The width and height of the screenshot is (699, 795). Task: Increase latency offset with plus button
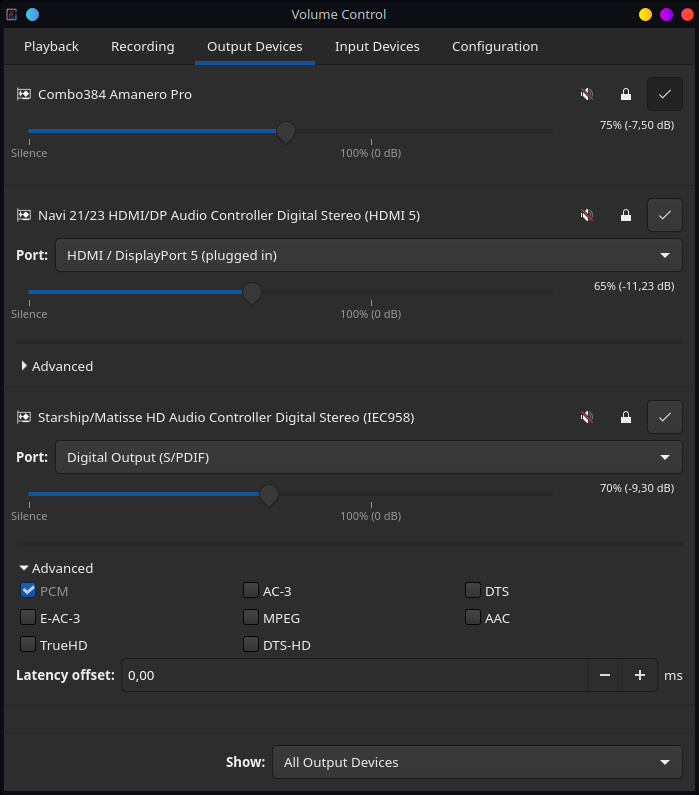point(640,675)
